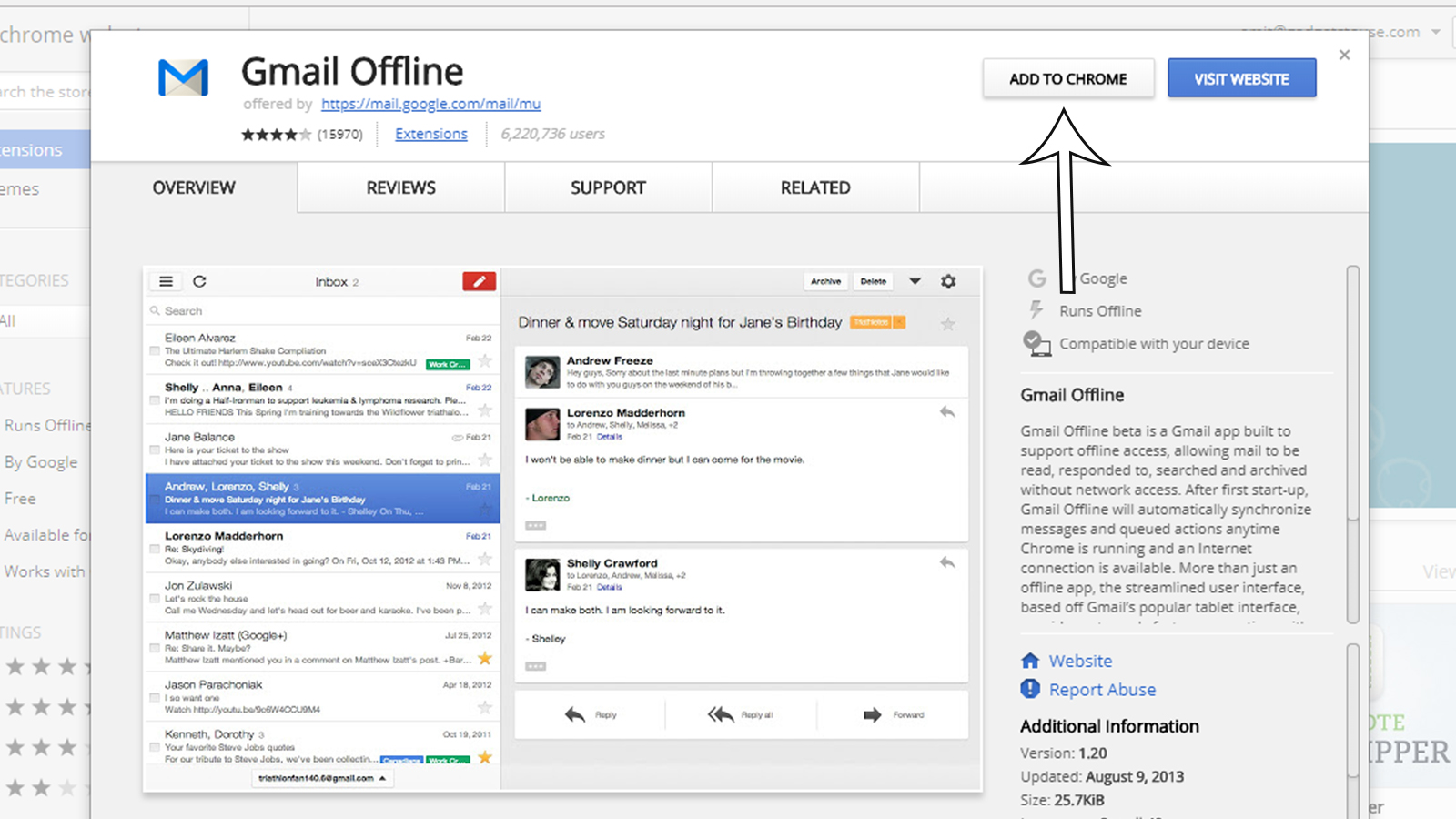Select Themes in the background store sidebar
Viewport: 1456px width, 819px height.
(20, 189)
